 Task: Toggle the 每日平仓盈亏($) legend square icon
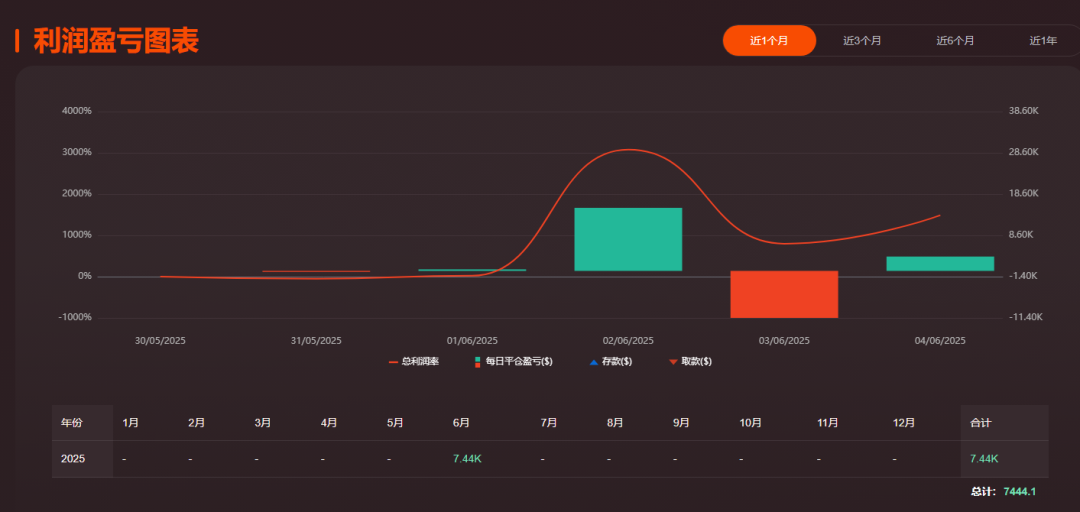[478, 362]
